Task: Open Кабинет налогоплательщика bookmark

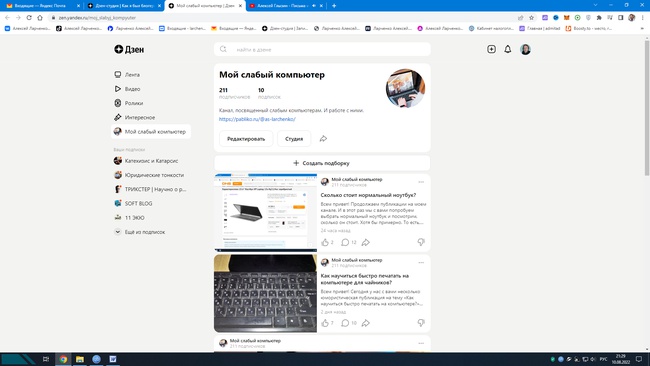Action: point(491,29)
